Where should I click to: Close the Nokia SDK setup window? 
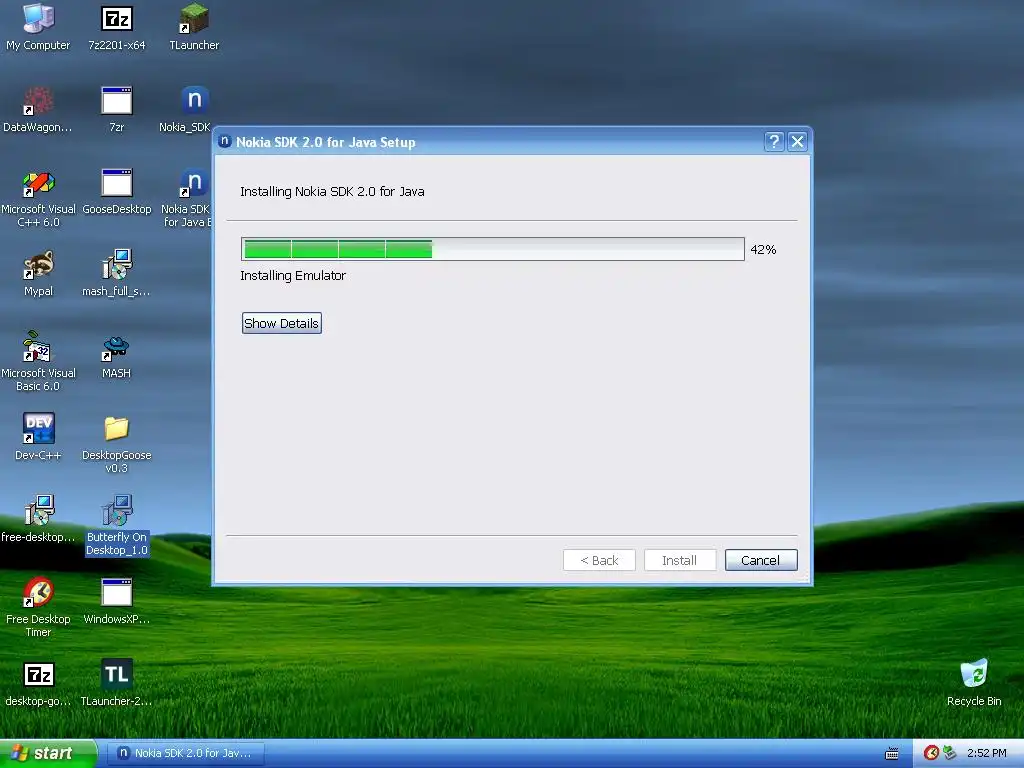797,141
